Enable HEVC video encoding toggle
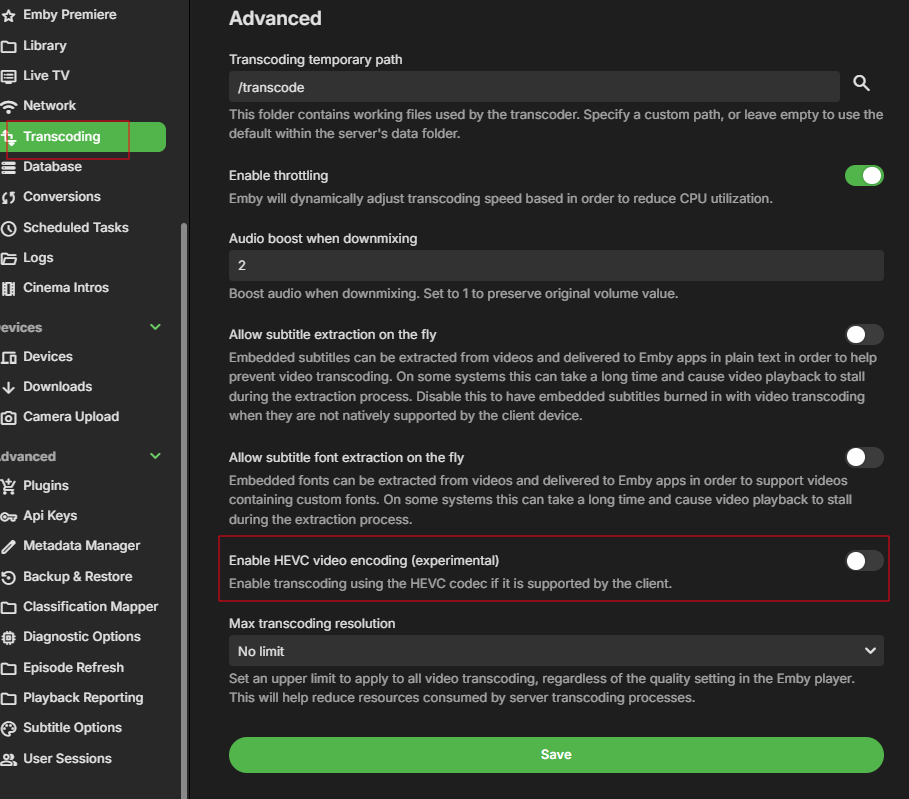This screenshot has height=799, width=909. [864, 561]
